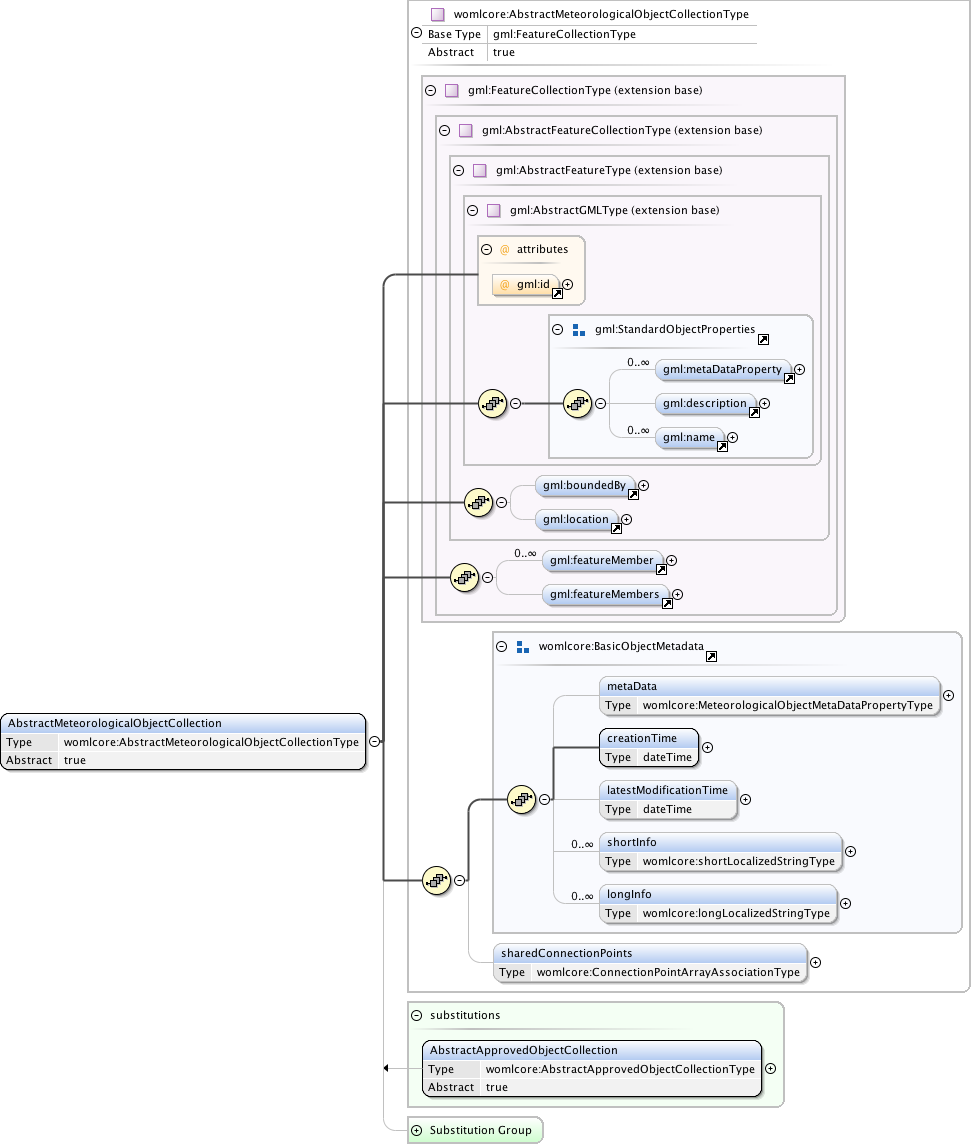Click the type icon of gml:AbstractFeatureType

(480, 170)
